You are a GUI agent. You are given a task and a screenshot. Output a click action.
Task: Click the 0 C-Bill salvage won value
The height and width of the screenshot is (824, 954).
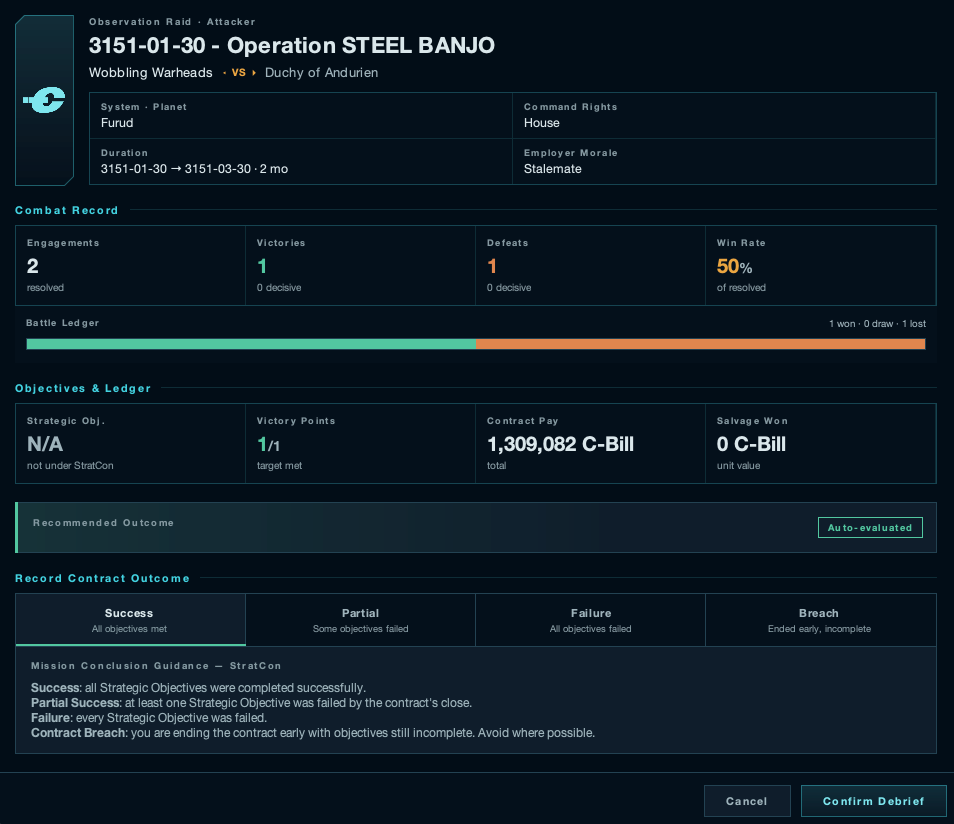[751, 444]
